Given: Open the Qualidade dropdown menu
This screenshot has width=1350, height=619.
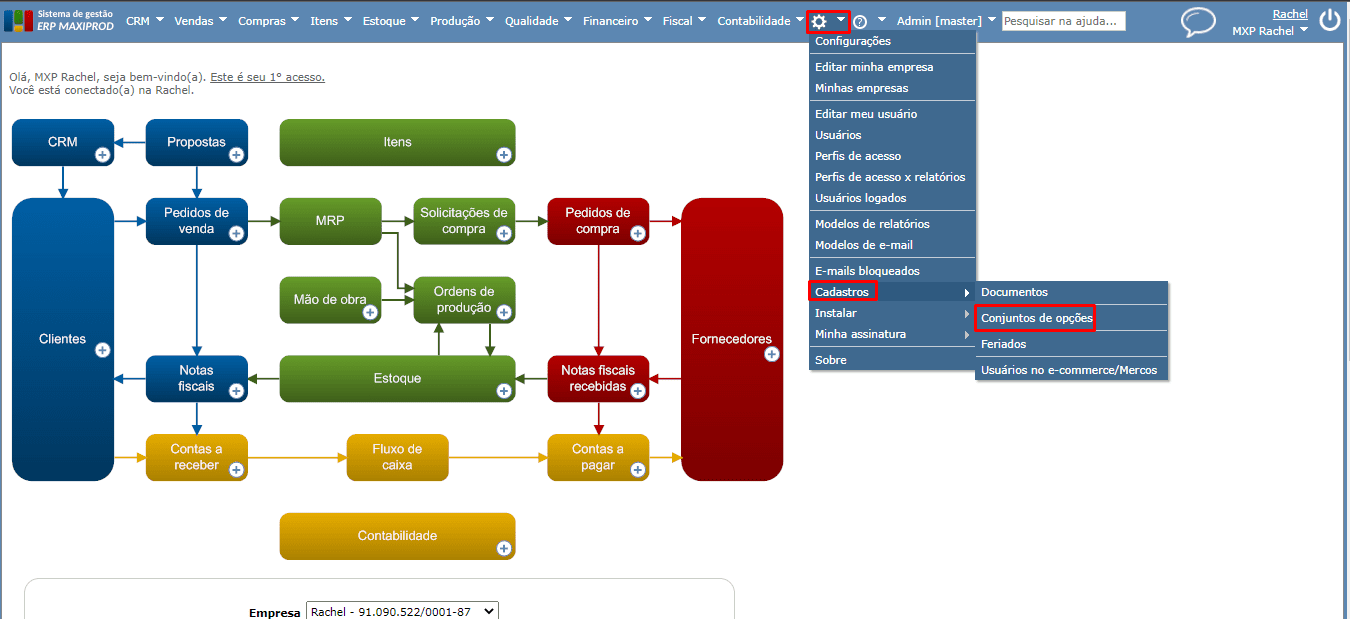Looking at the screenshot, I should click(x=539, y=21).
